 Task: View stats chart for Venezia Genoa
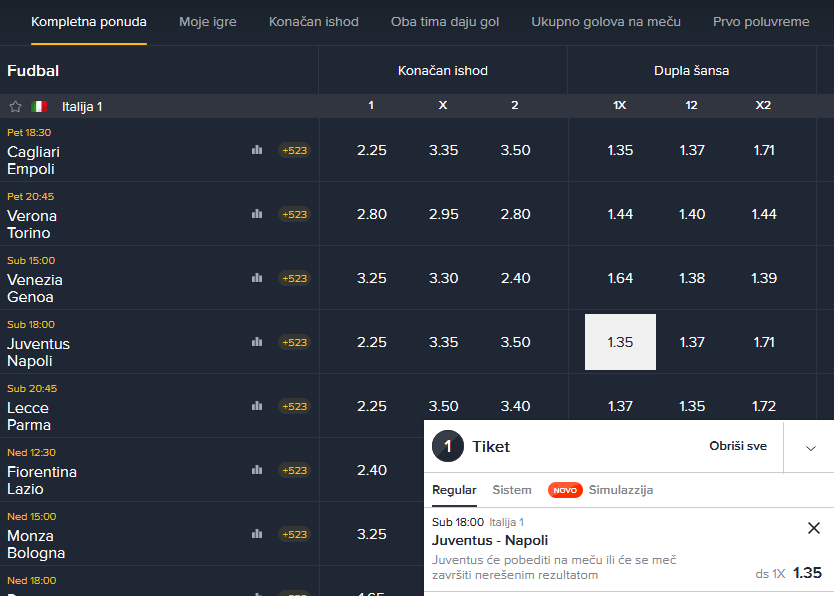click(x=257, y=278)
